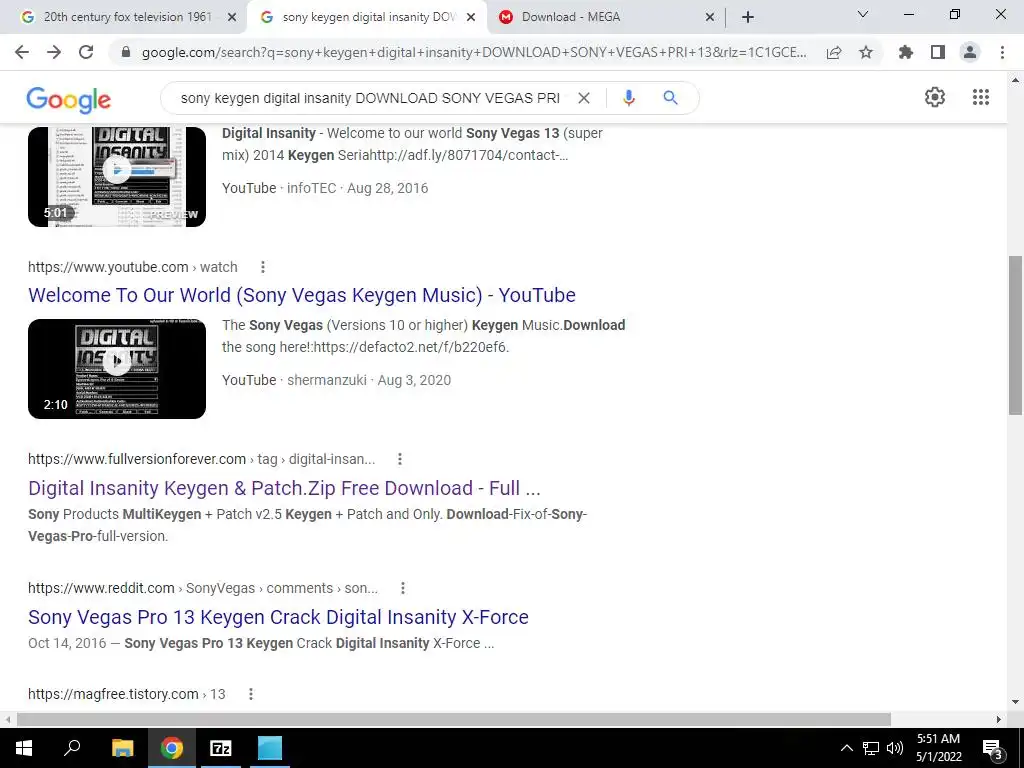Viewport: 1024px width, 768px height.
Task: Focus the Google search input field
Action: [x=370, y=98]
